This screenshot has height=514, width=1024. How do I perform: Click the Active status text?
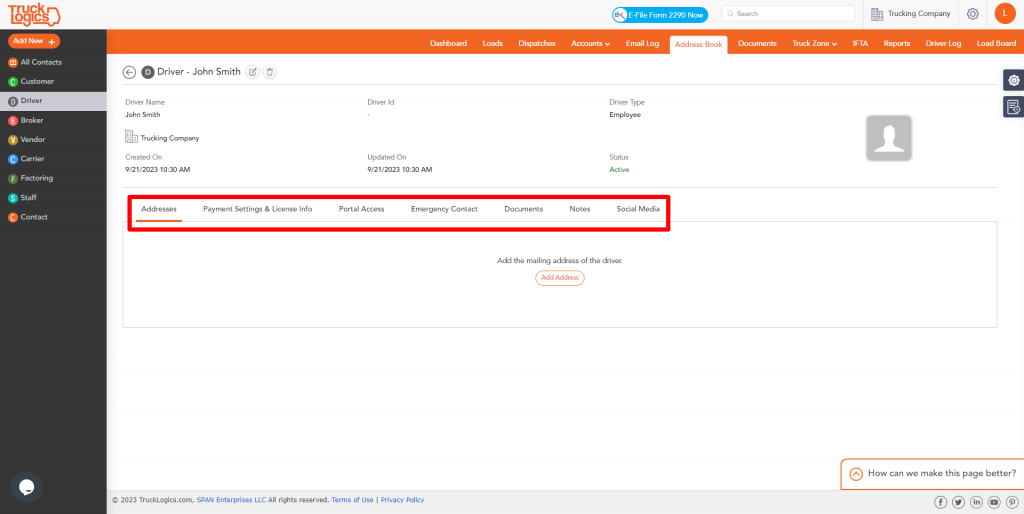point(619,170)
